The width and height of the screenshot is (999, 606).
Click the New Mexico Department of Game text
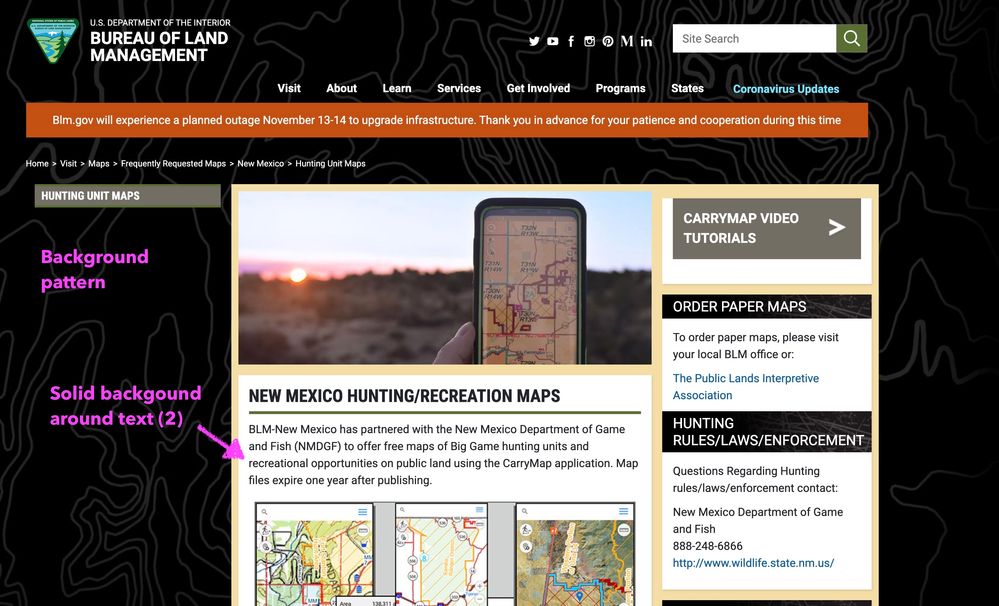758,512
